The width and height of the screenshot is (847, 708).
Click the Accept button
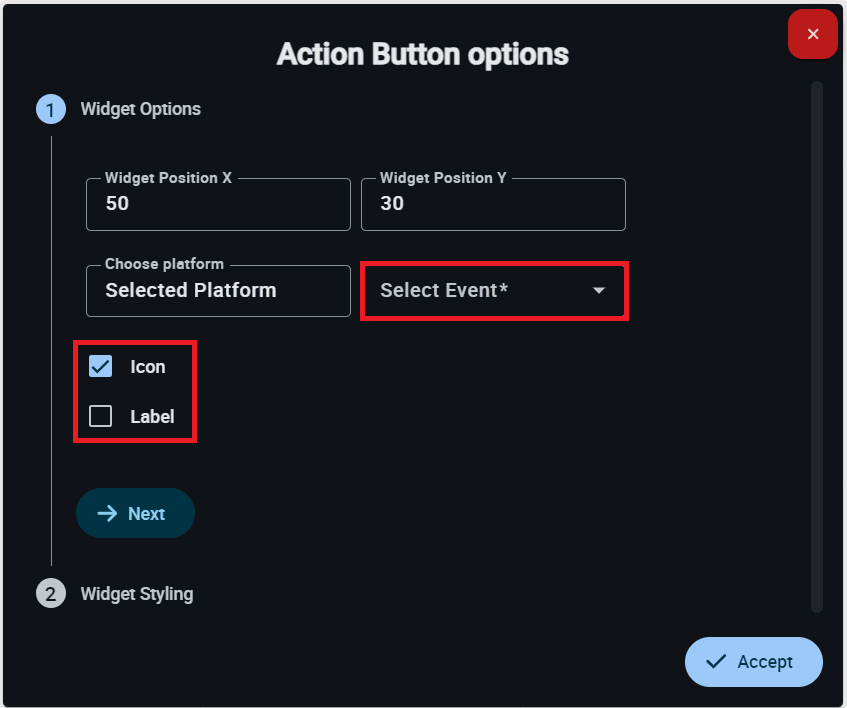[754, 662]
